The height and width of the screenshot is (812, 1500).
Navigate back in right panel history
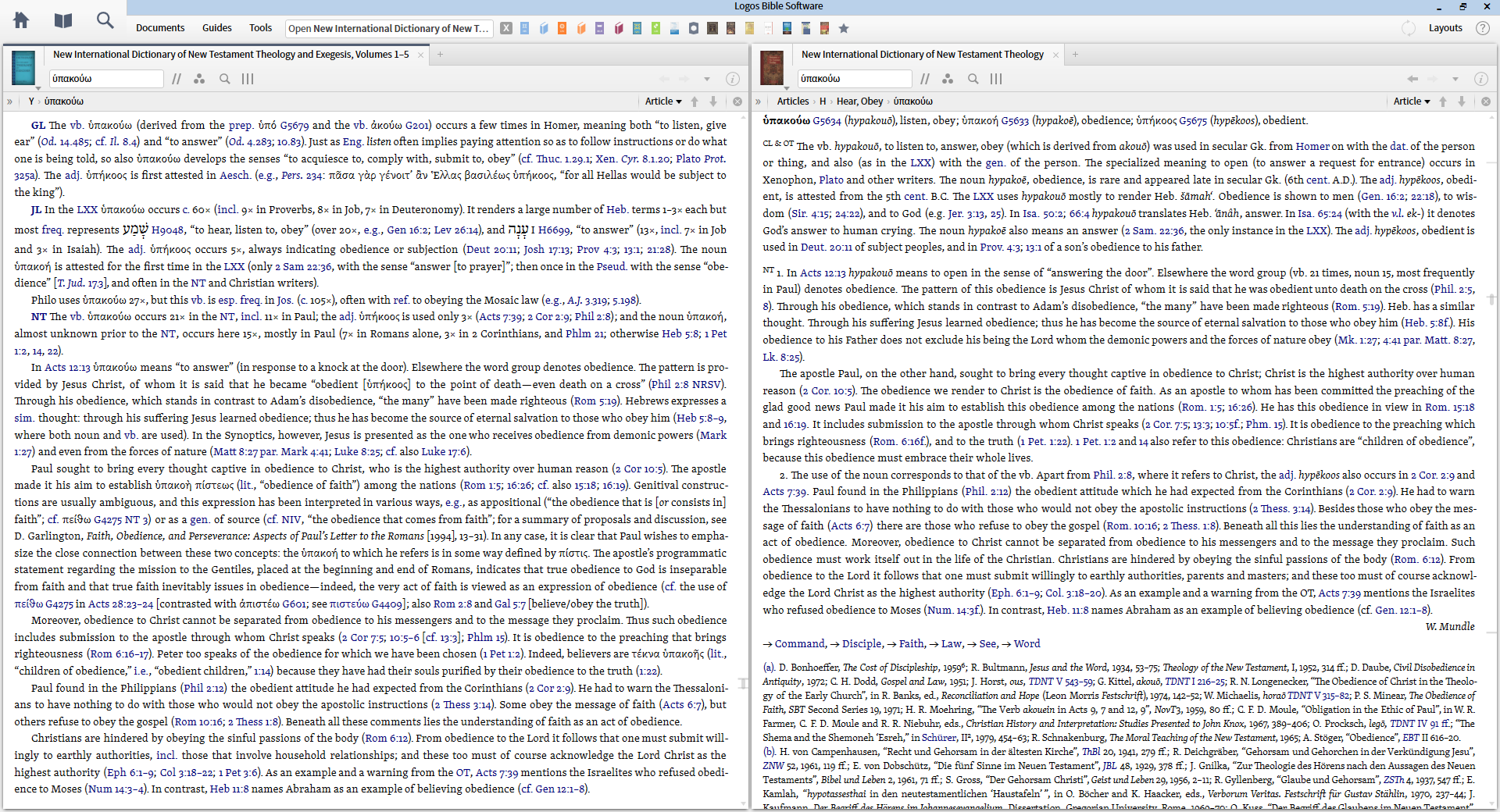coord(1412,79)
